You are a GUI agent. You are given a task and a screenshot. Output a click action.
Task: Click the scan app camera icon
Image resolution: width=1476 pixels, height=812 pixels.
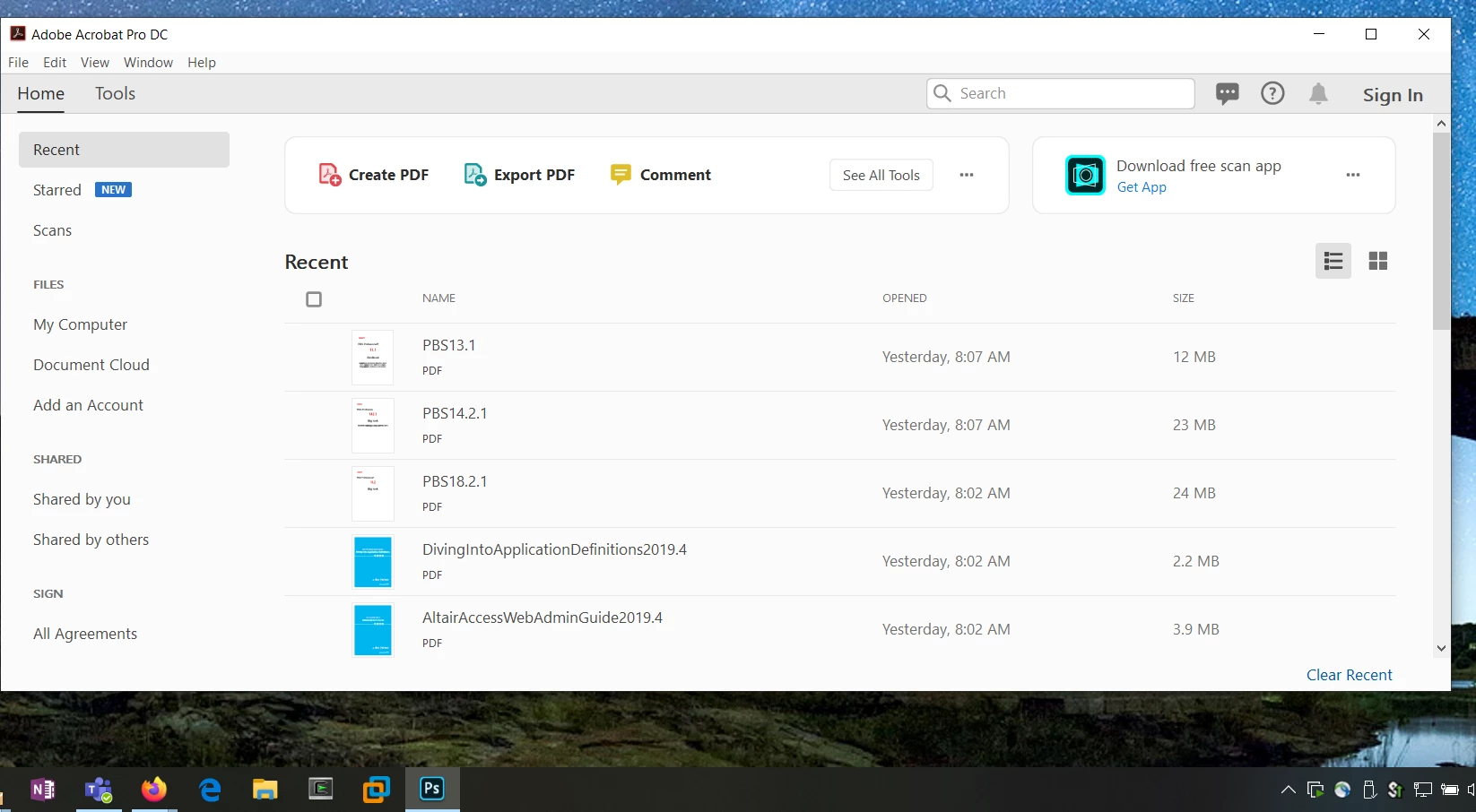coord(1085,175)
